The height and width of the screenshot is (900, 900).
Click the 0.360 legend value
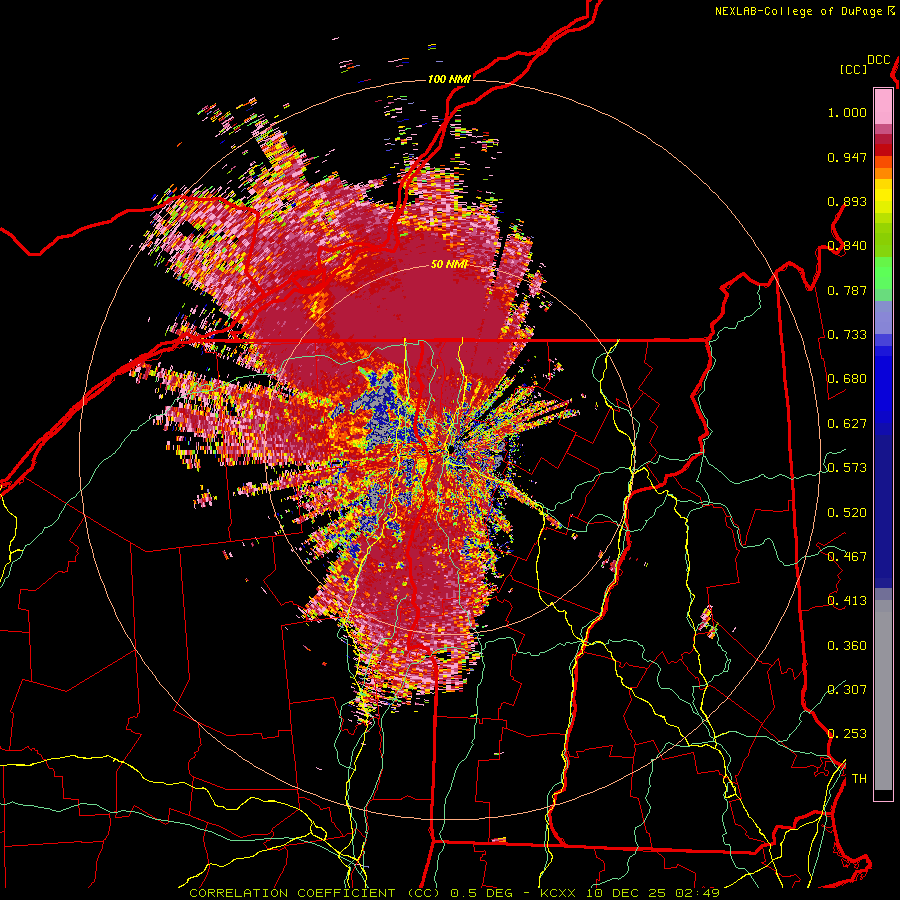(847, 646)
